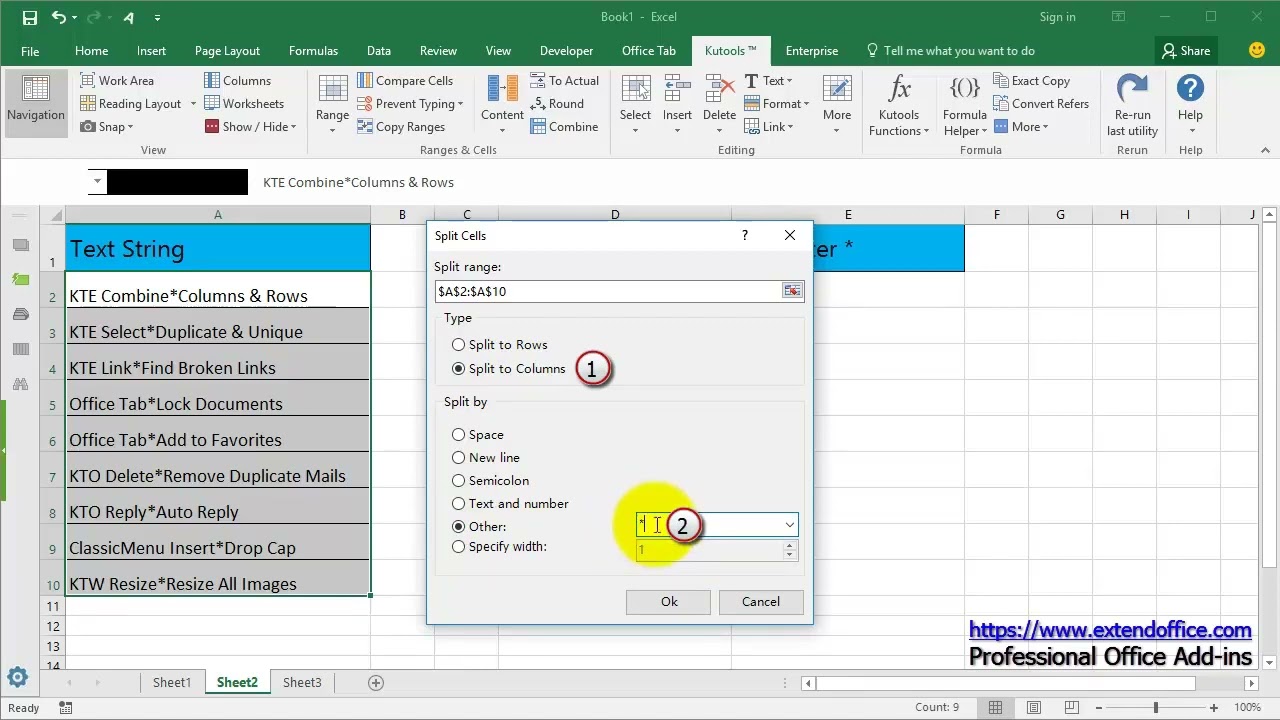Click the help question mark in Split Cells dialog
The height and width of the screenshot is (720, 1280).
[x=744, y=235]
